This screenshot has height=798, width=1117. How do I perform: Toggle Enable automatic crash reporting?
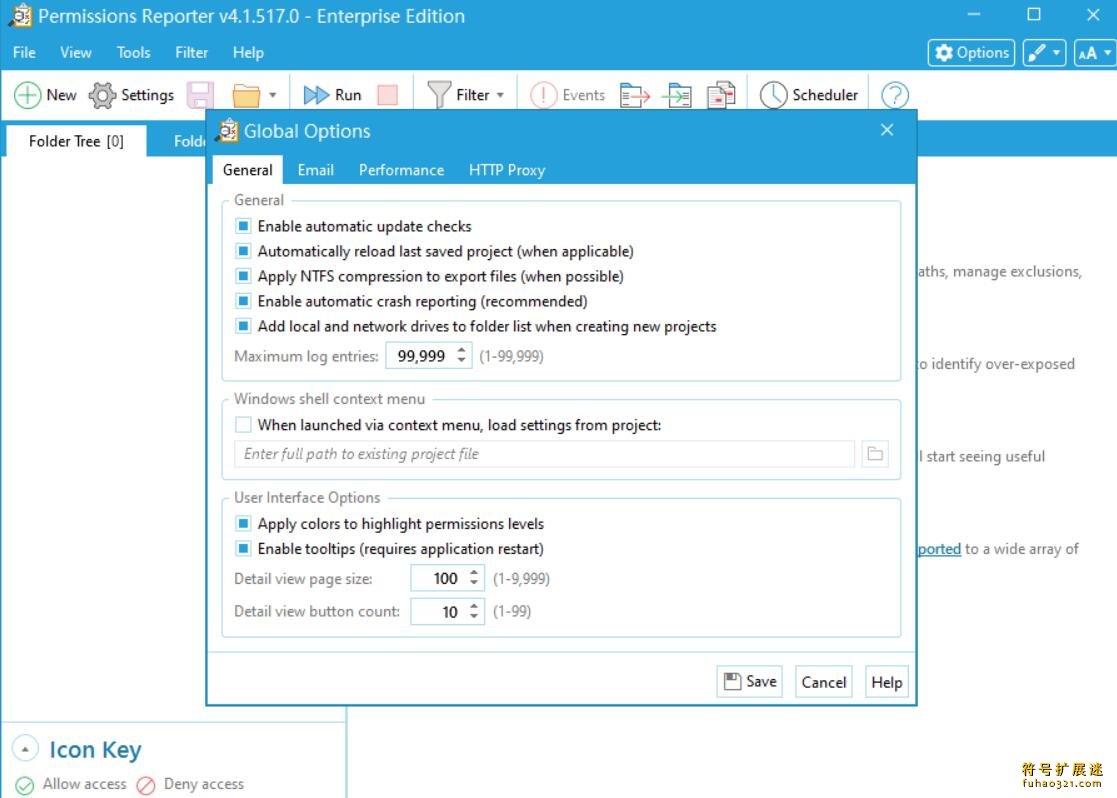(x=243, y=301)
